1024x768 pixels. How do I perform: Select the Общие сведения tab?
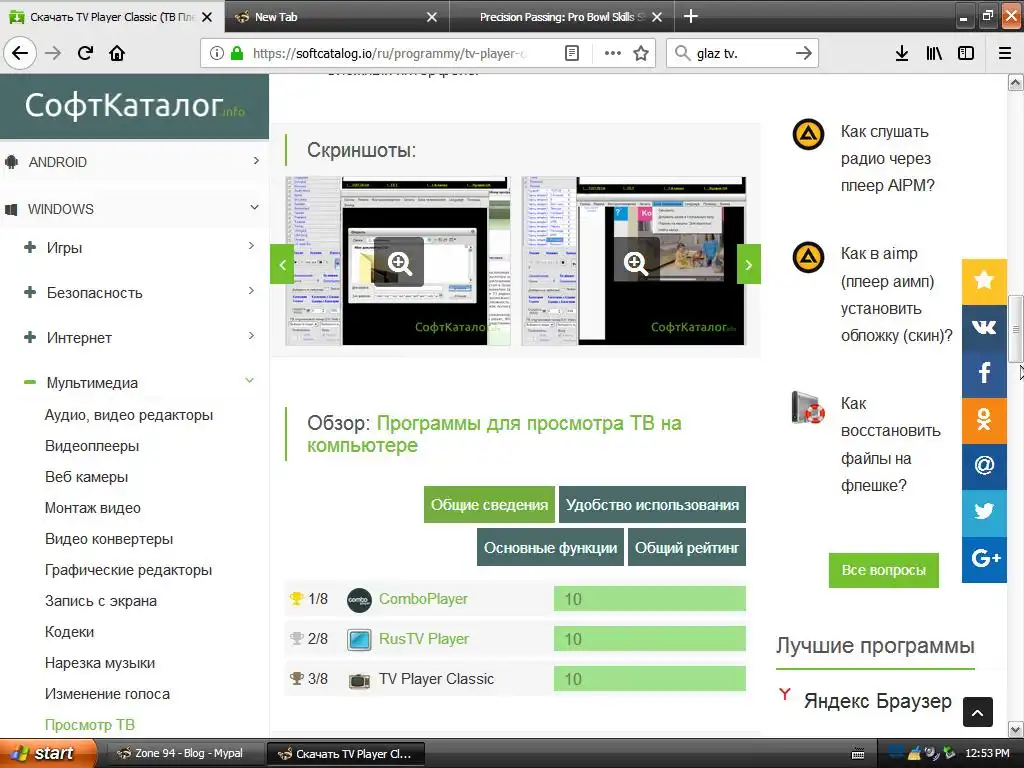point(489,505)
